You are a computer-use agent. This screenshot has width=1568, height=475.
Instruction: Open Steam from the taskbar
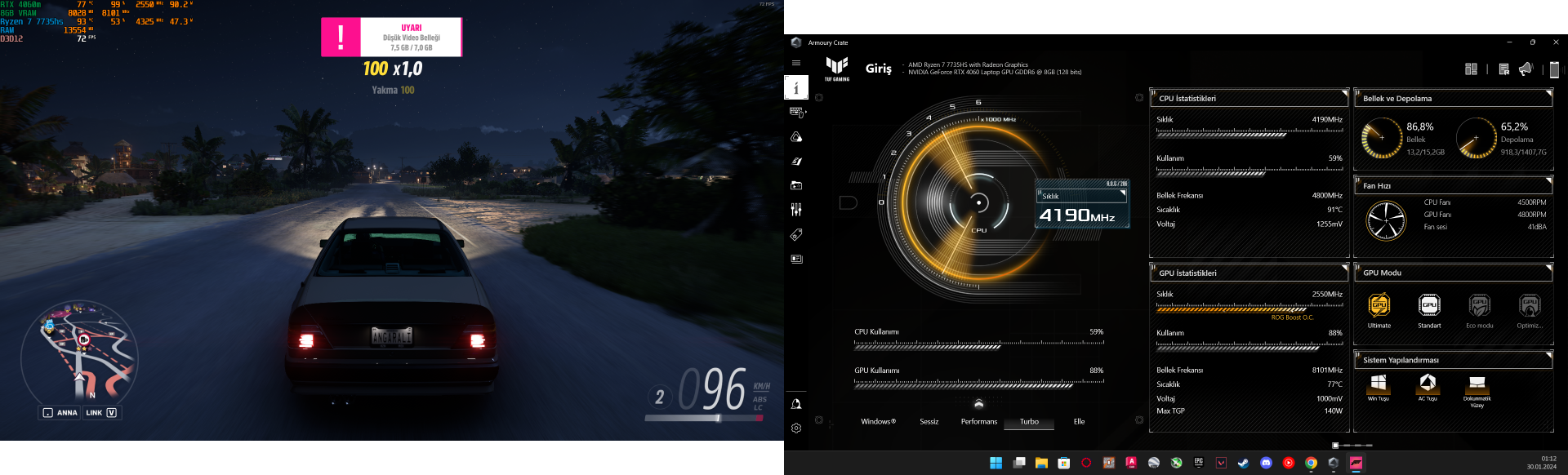[x=1243, y=463]
